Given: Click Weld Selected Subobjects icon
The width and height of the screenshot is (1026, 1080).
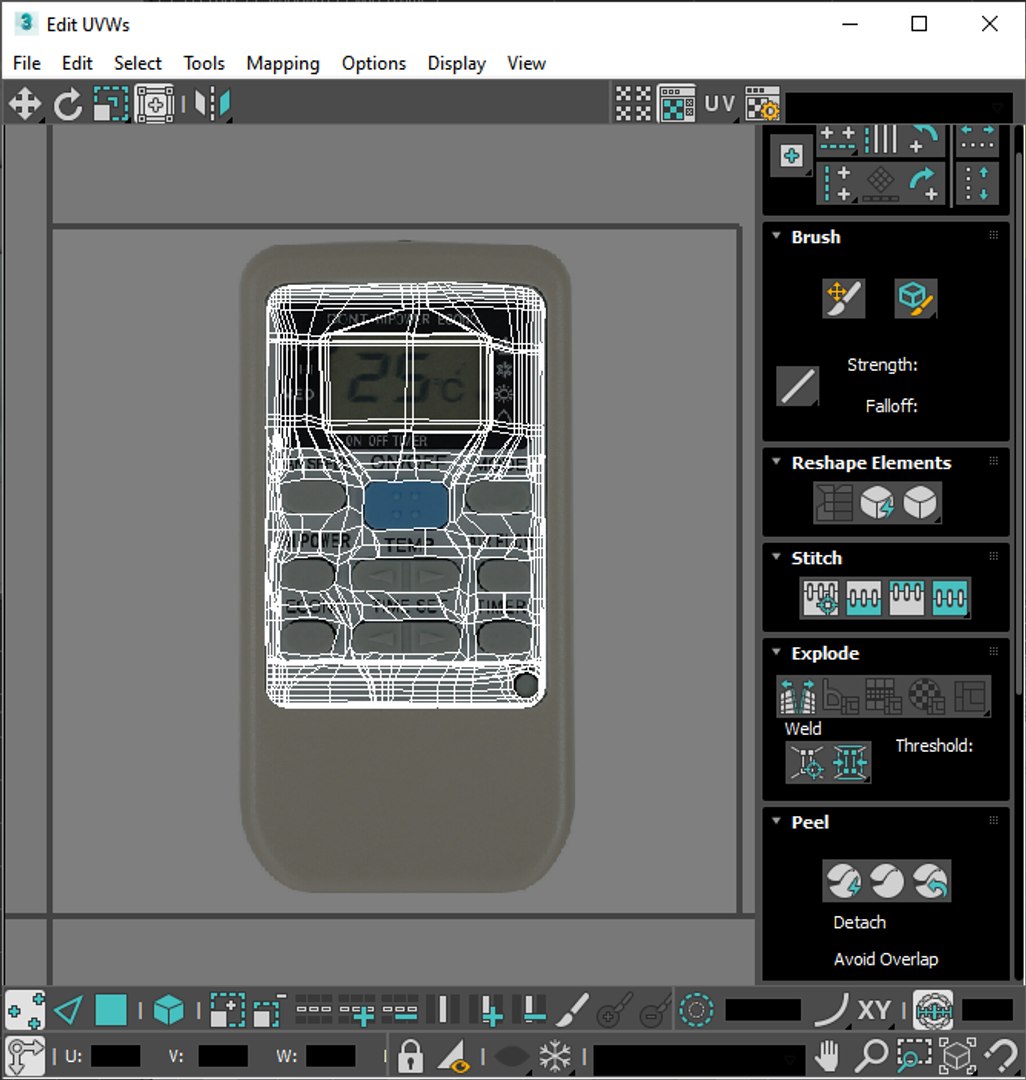Looking at the screenshot, I should 850,762.
